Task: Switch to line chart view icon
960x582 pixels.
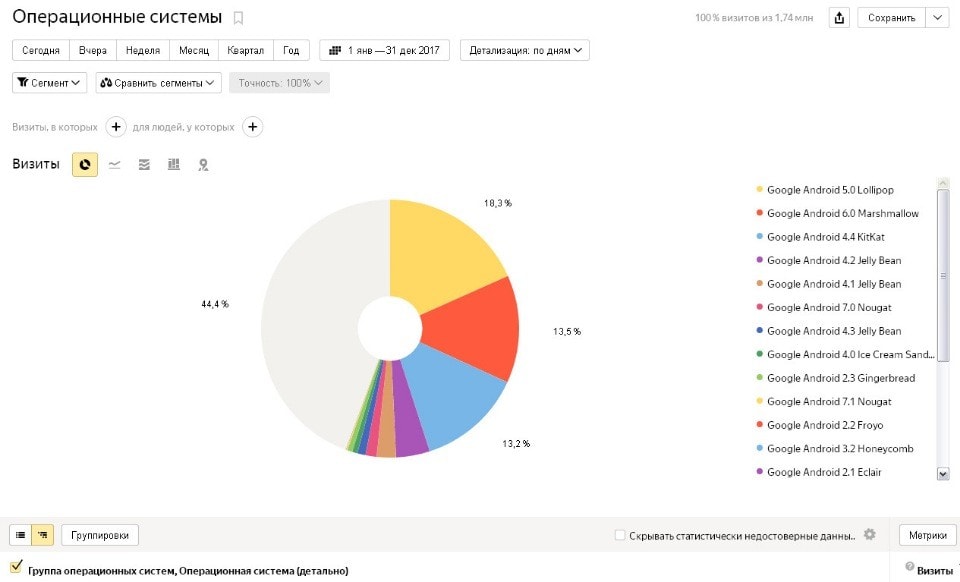Action: click(114, 165)
